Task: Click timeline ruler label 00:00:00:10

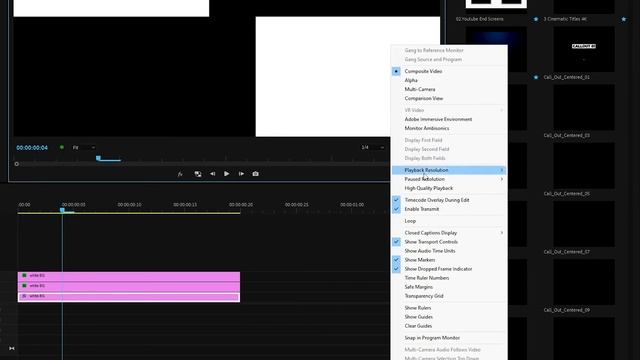Action: 129,205
